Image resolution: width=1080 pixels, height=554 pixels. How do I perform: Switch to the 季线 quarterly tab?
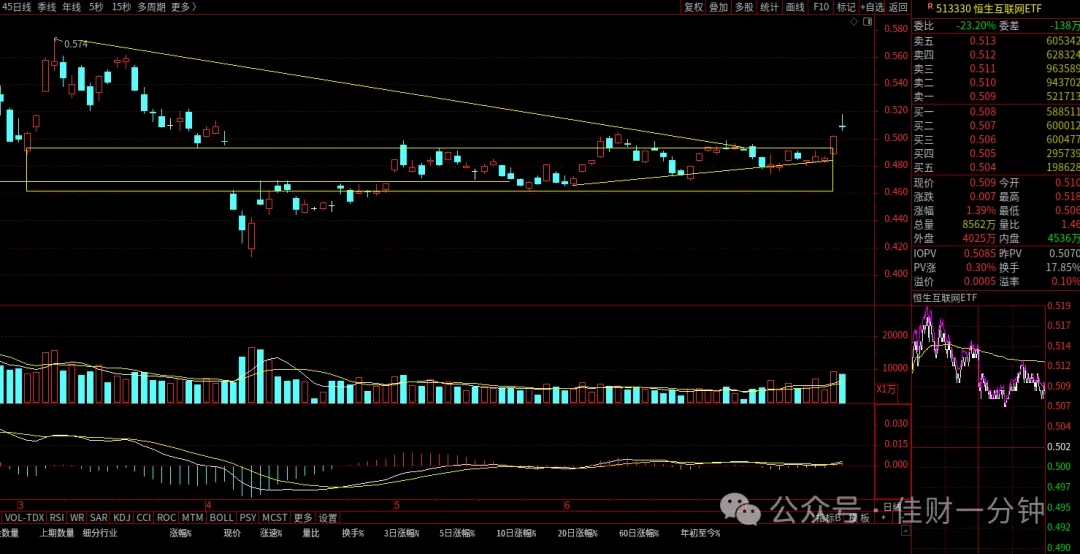click(47, 7)
